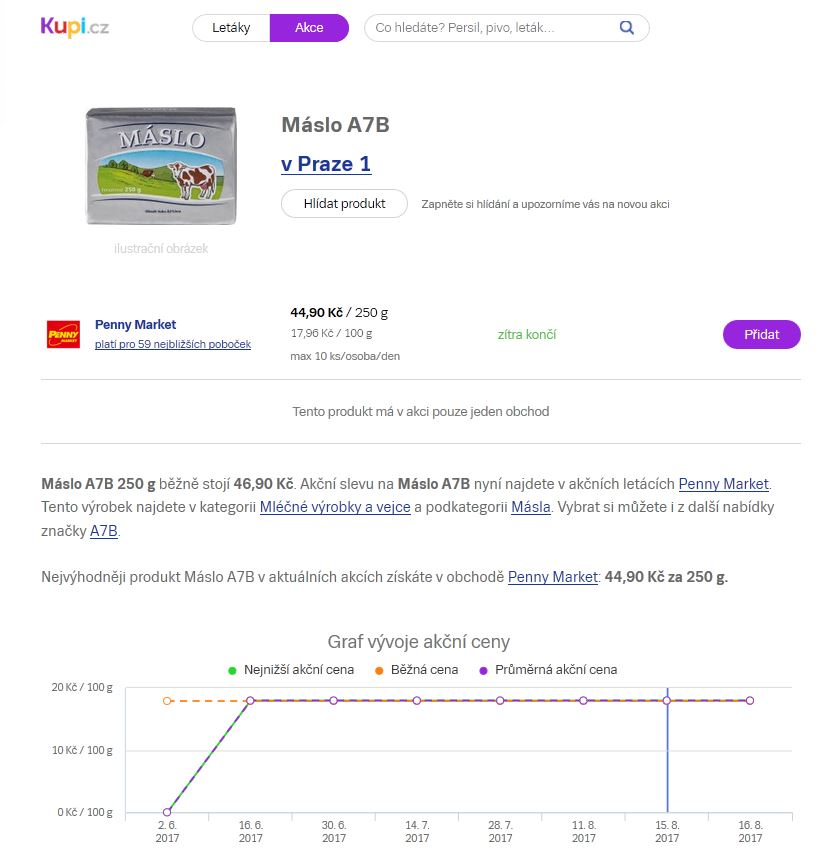Select the chart point at 16. 8. 2017
The width and height of the screenshot is (819, 866).
click(x=750, y=700)
